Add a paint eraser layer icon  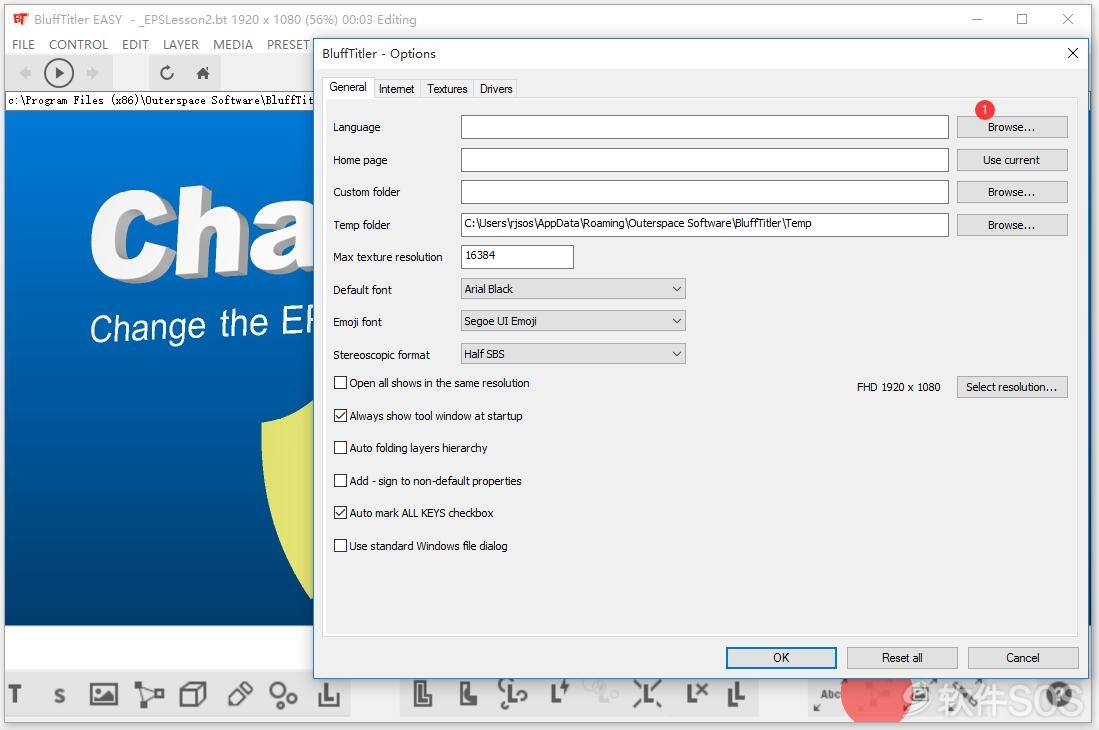[240, 694]
